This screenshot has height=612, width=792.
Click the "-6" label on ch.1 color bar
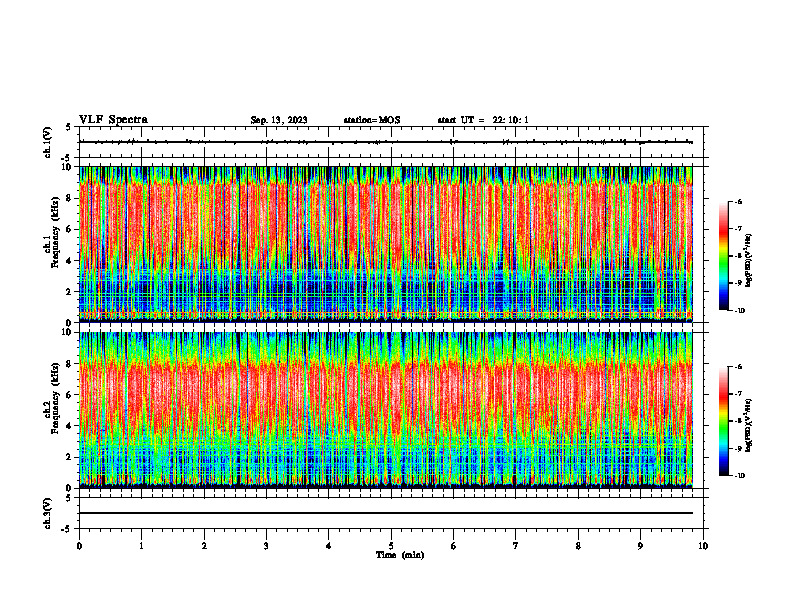click(x=739, y=201)
